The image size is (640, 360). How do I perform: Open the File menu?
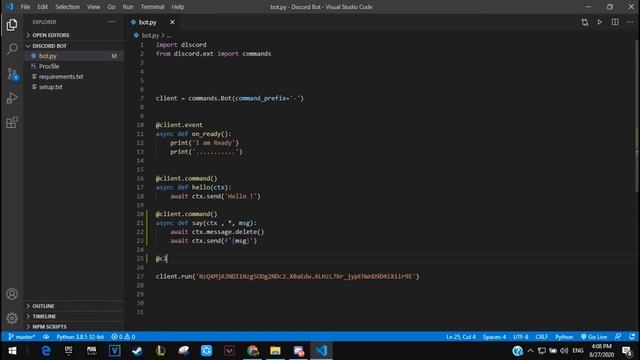(25, 7)
